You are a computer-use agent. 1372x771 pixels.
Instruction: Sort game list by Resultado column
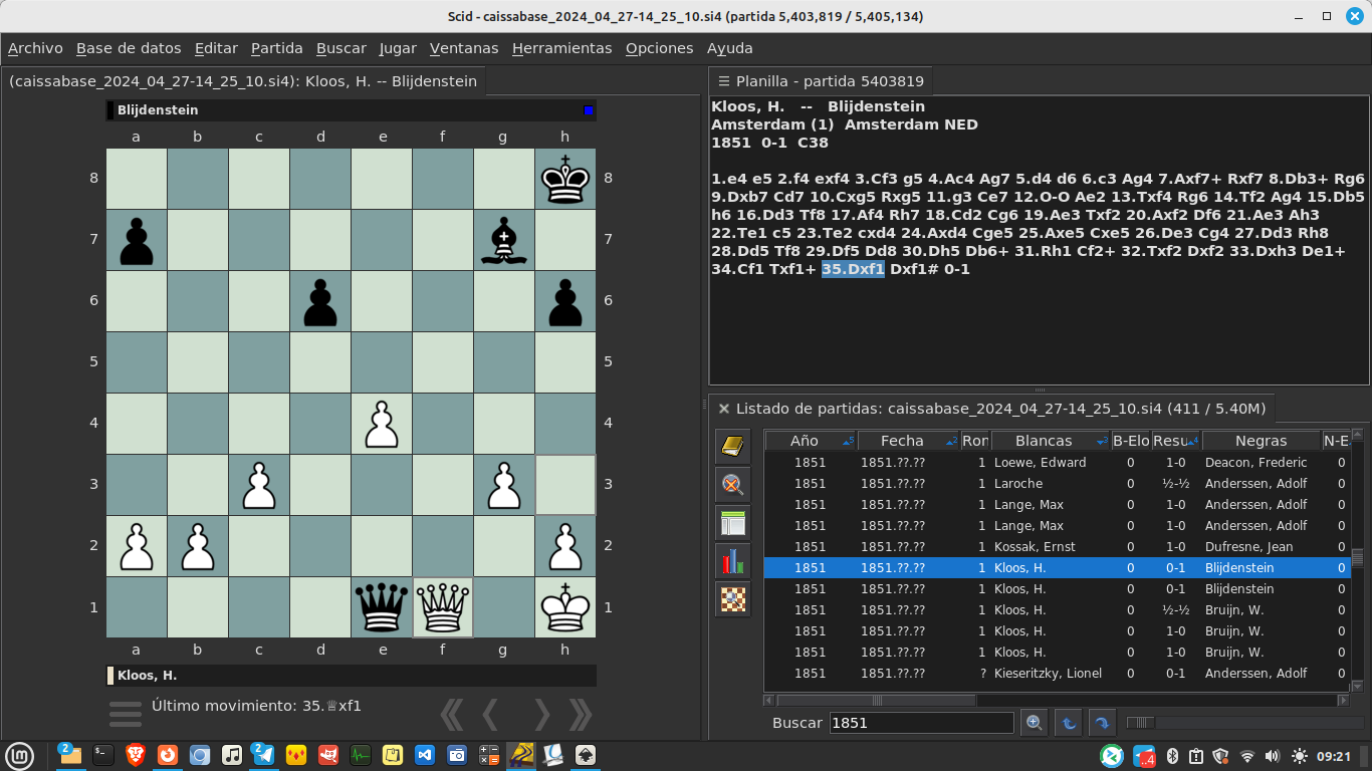1175,441
